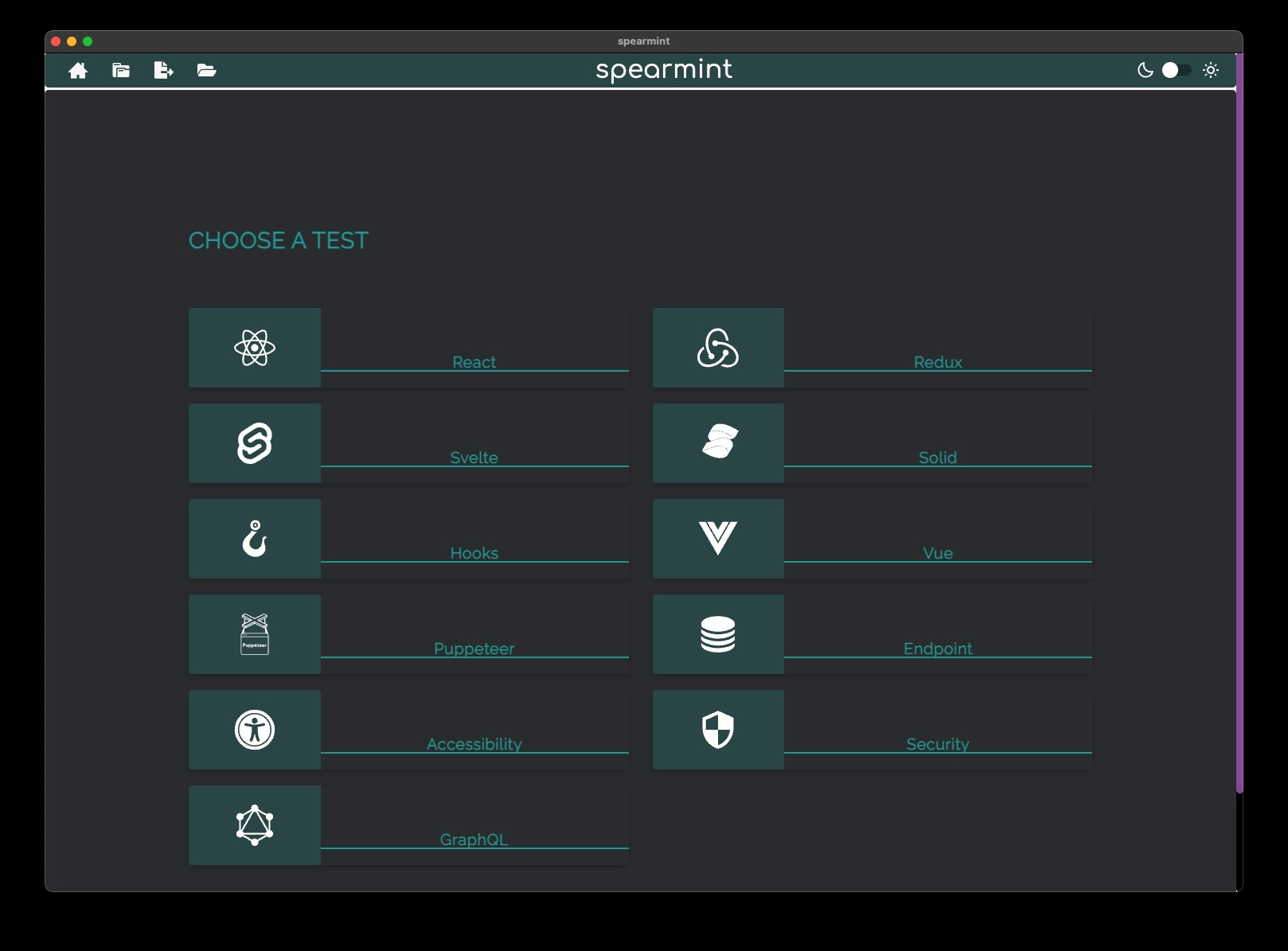This screenshot has width=1288, height=951.
Task: Open the file directory icon in toolbar
Action: coord(121,71)
